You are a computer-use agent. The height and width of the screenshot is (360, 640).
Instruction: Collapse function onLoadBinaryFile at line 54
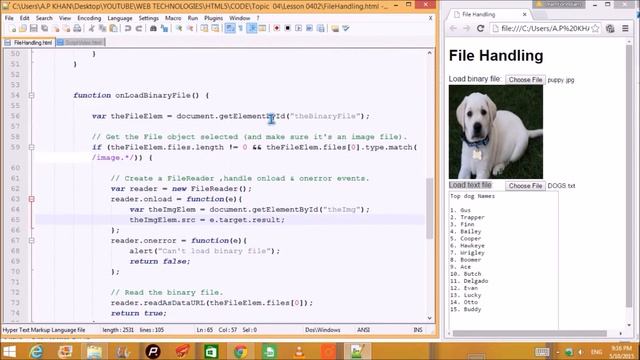pyautogui.click(x=31, y=95)
